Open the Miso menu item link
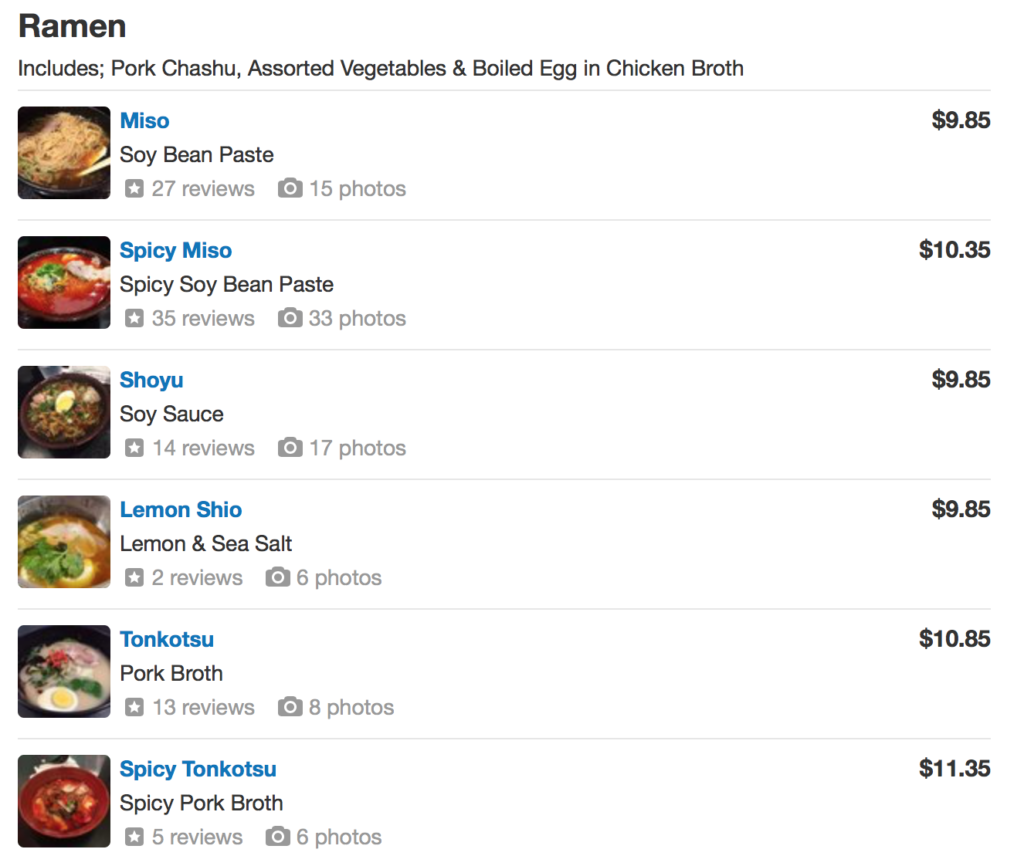Screen dimensions: 1024x866 (x=144, y=121)
